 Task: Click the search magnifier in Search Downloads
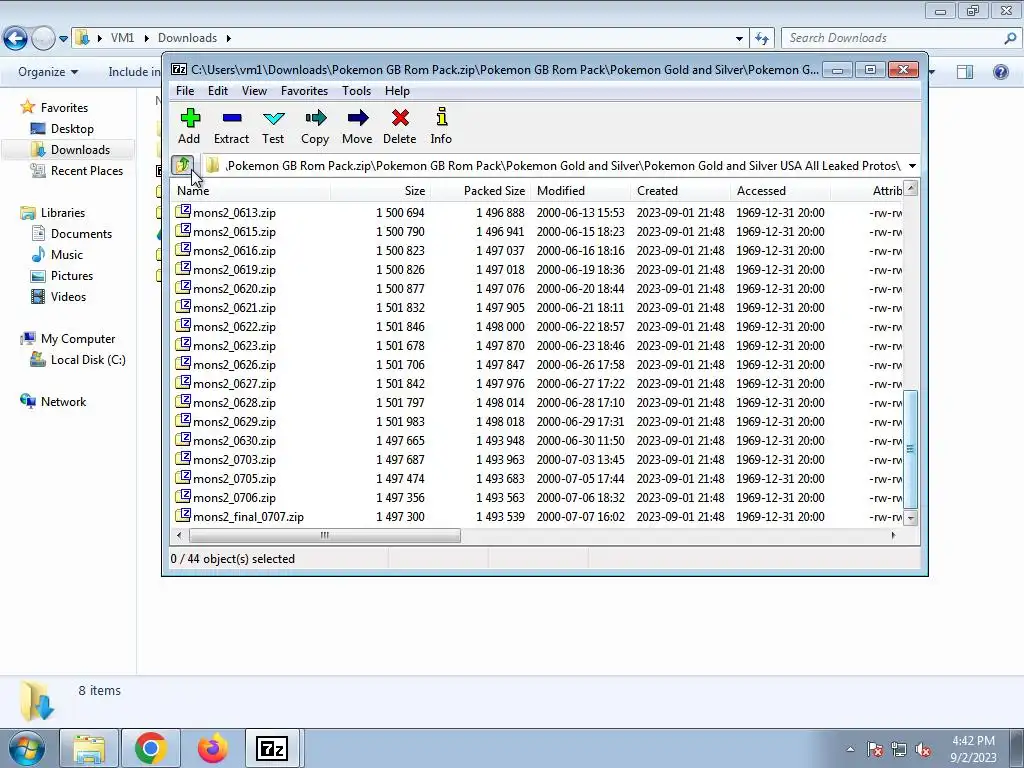(1010, 38)
